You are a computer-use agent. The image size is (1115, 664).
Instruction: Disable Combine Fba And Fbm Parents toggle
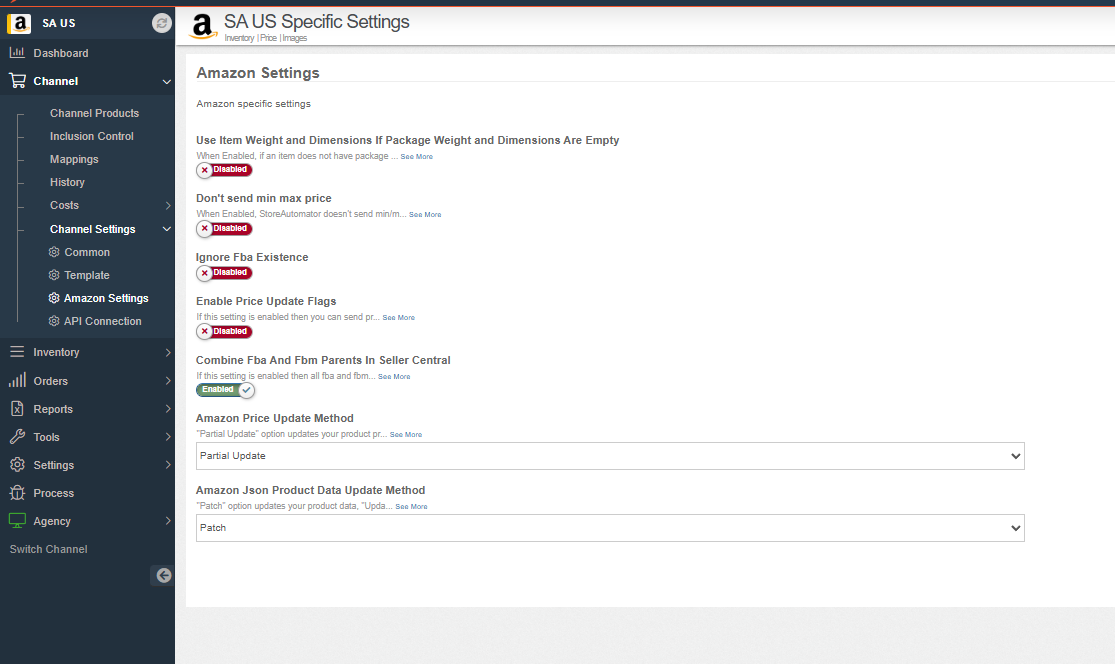click(x=225, y=390)
